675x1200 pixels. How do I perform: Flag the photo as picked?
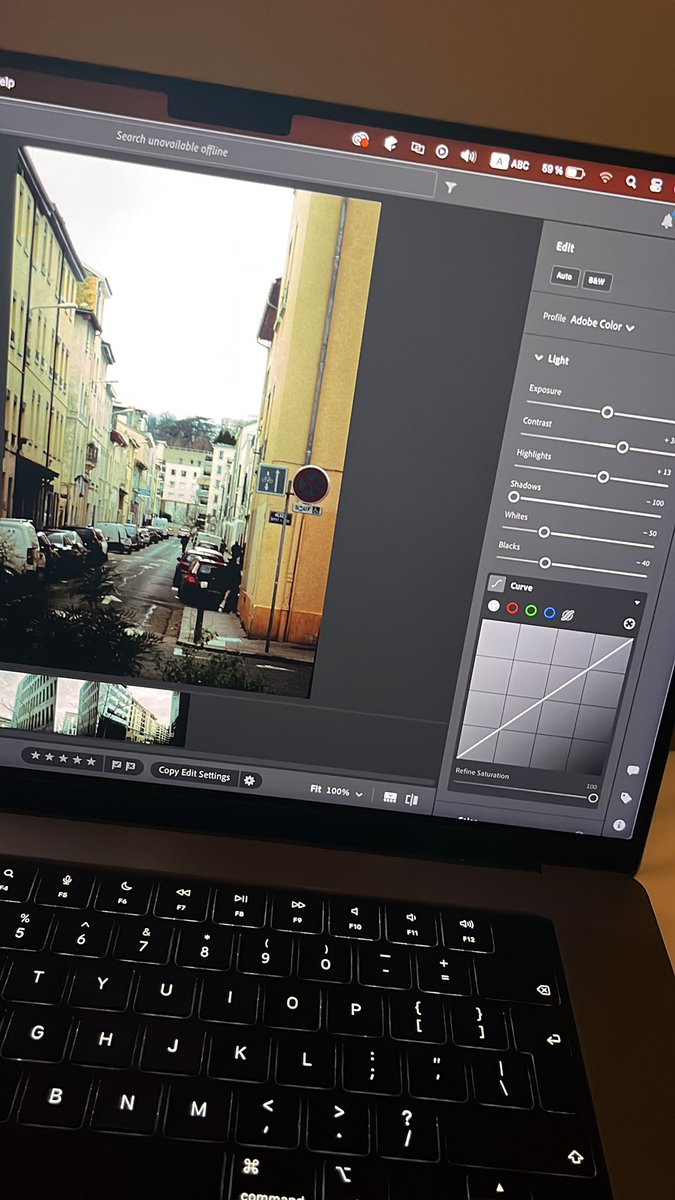tap(116, 765)
